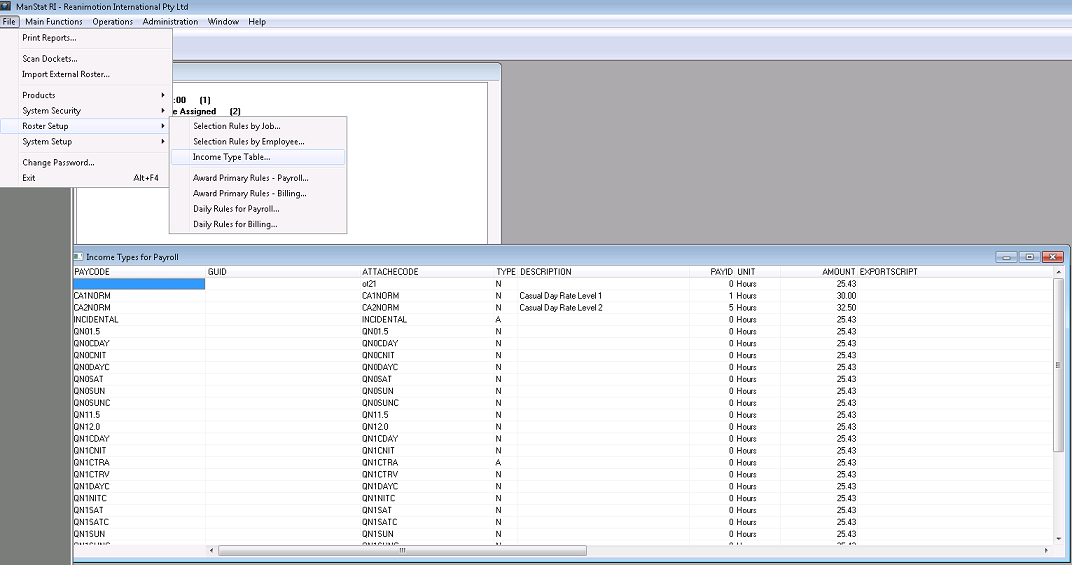Close the Income Types for Payroll window
Image resolution: width=1072 pixels, height=565 pixels.
[1053, 257]
